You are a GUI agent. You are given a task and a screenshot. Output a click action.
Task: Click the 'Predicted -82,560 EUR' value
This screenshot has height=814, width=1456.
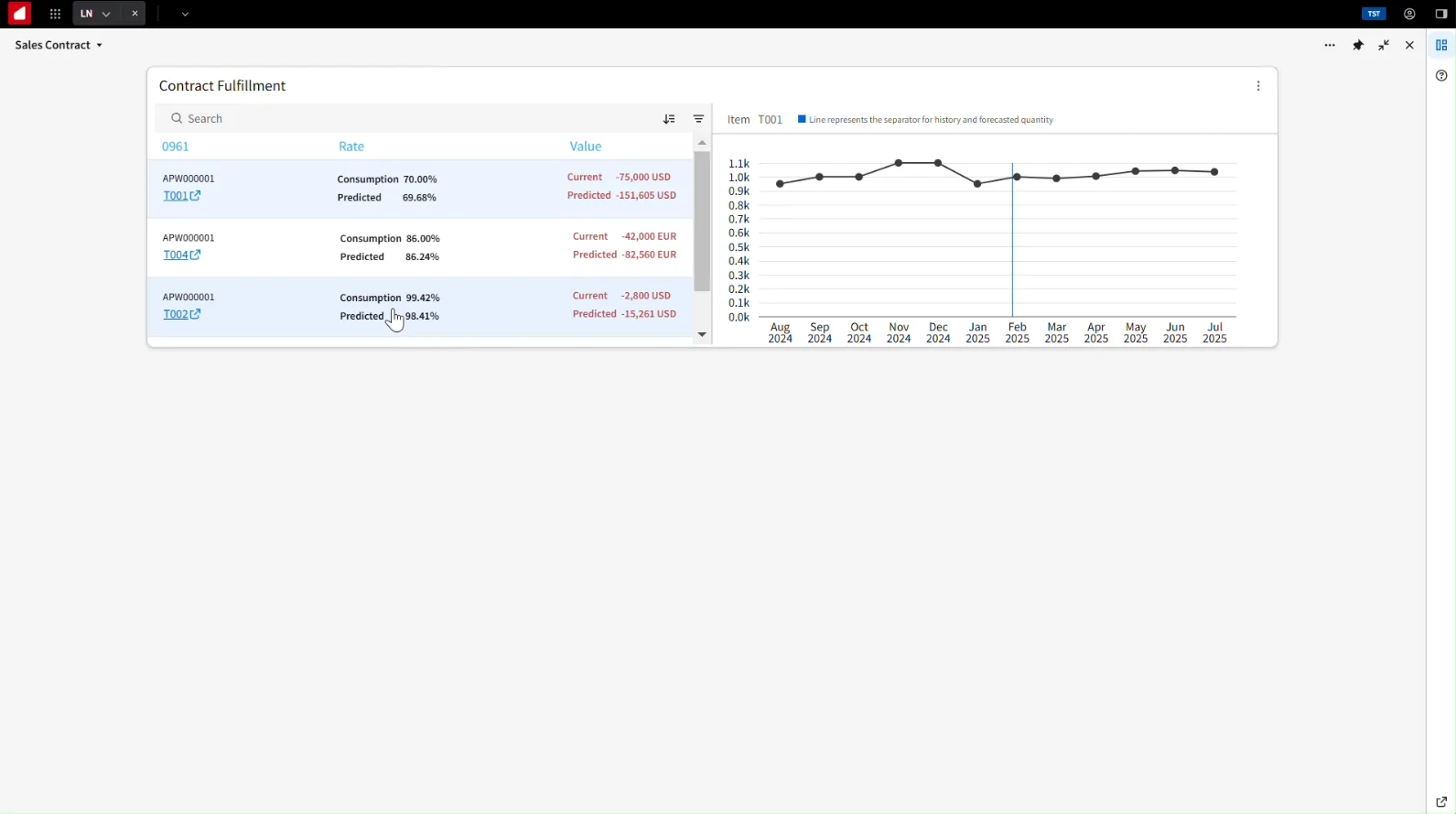click(x=624, y=255)
